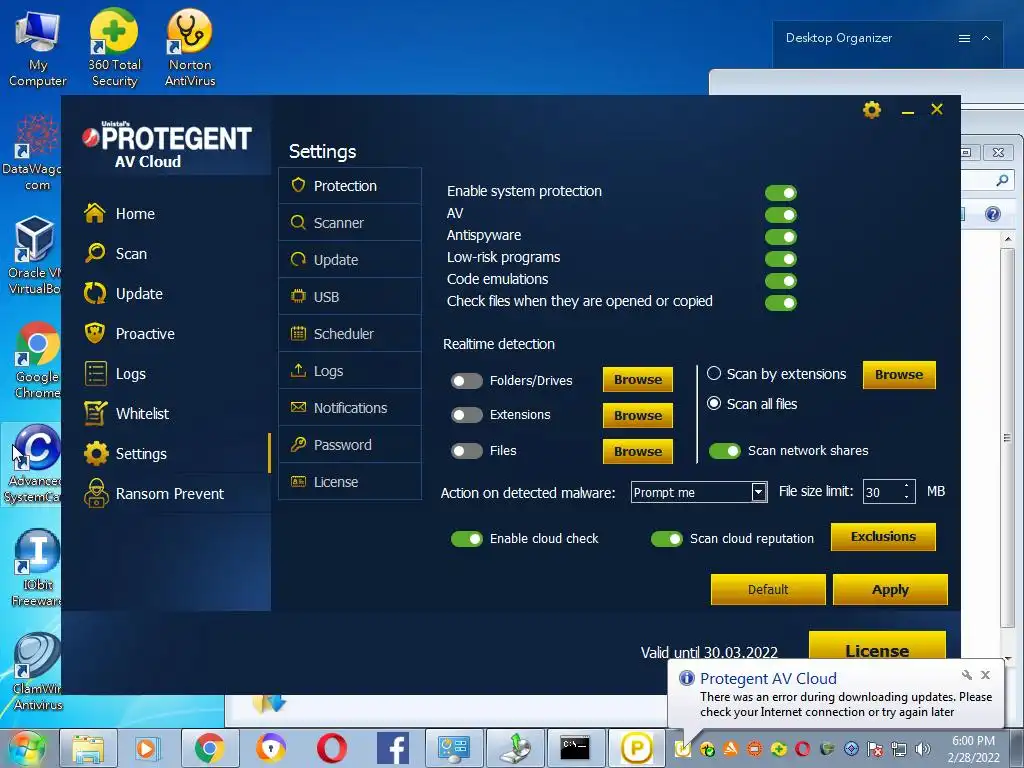Click Browse next to Files toggle
Image resolution: width=1024 pixels, height=768 pixels.
[638, 451]
